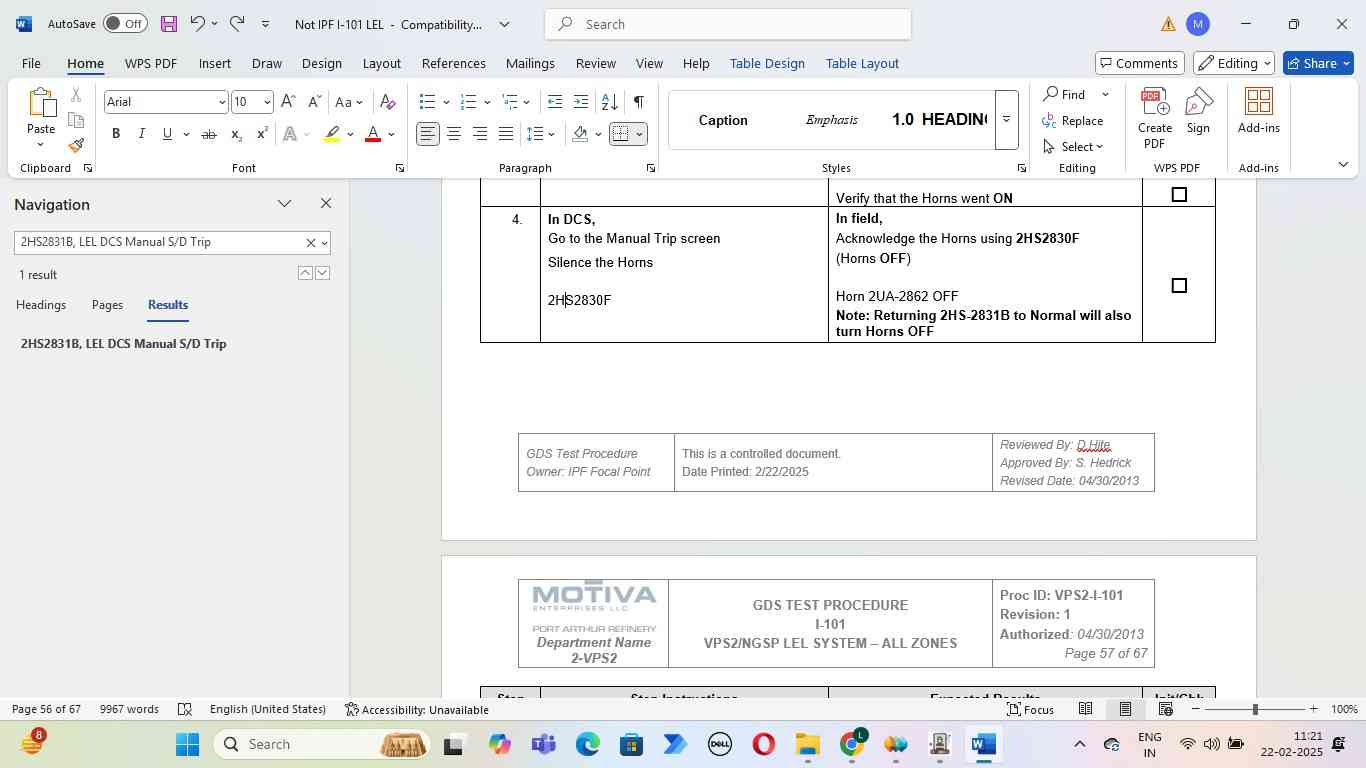The height and width of the screenshot is (768, 1366).
Task: Collapse the ribbon with the chevron
Action: [1343, 164]
